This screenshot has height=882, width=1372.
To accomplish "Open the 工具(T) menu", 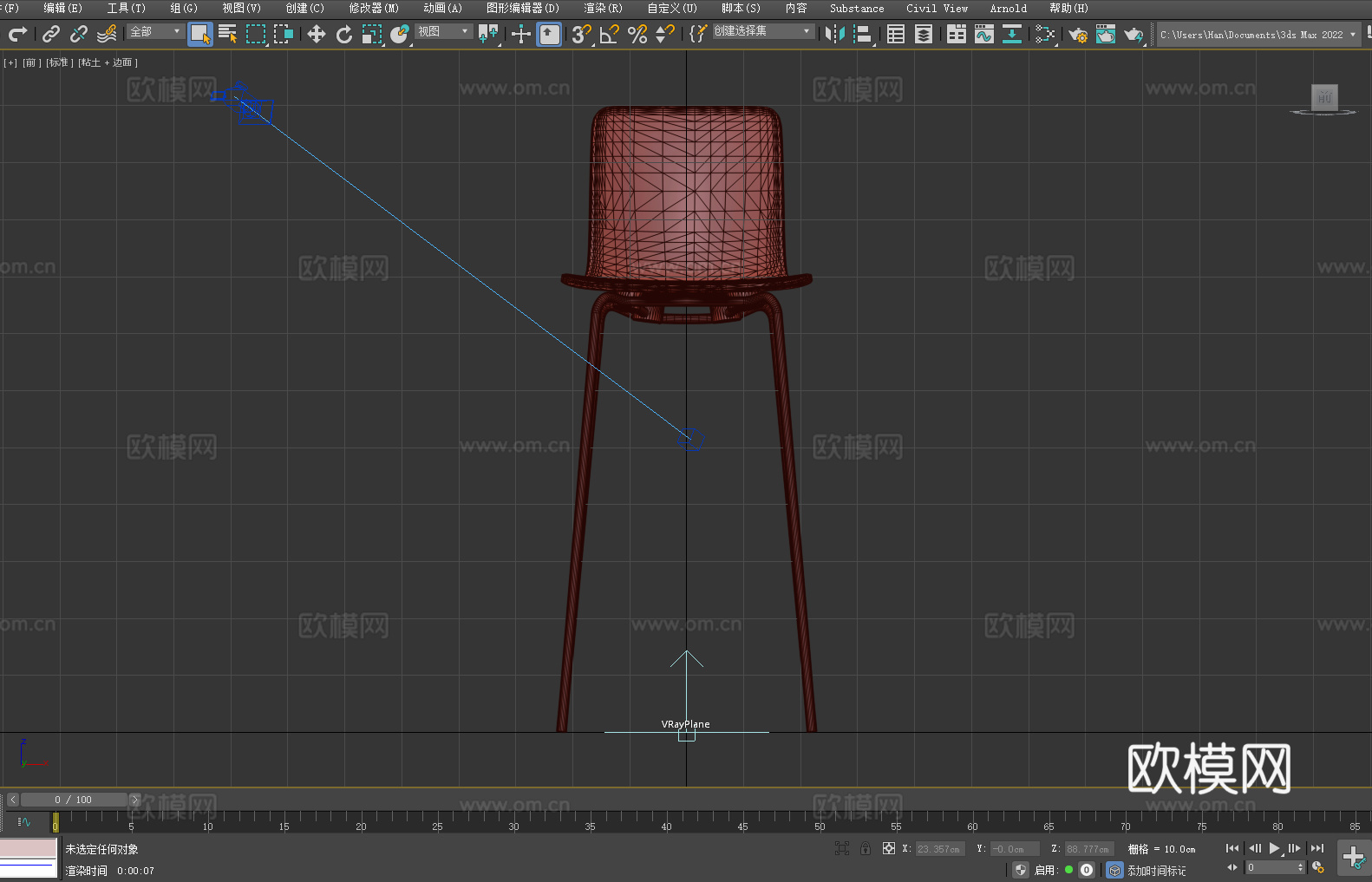I will [x=126, y=8].
